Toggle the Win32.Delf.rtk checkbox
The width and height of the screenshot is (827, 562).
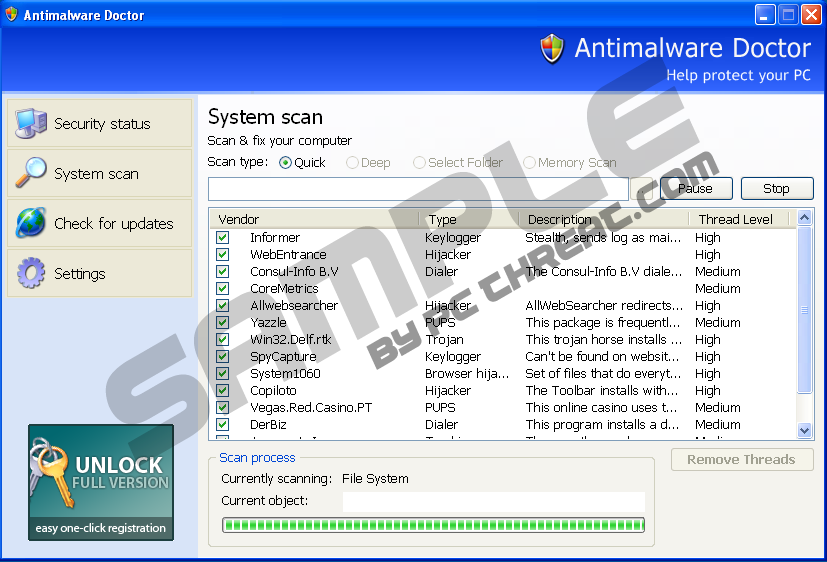223,340
